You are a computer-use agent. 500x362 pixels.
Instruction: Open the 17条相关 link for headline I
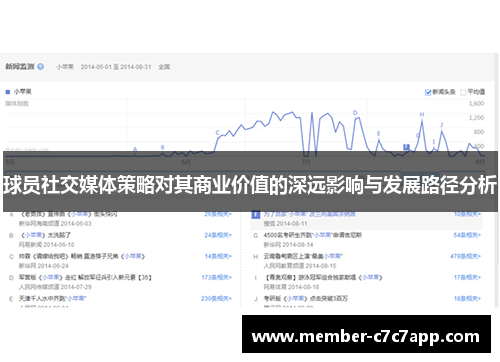[467, 277]
